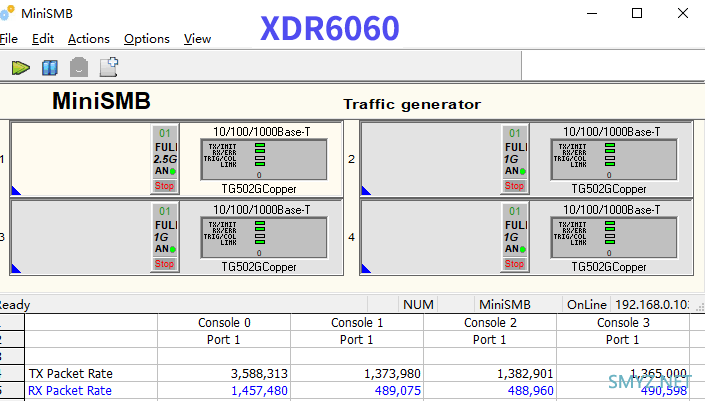Select the TX Packet Rate row label
Image resolution: width=705 pixels, height=401 pixels.
[x=71, y=374]
